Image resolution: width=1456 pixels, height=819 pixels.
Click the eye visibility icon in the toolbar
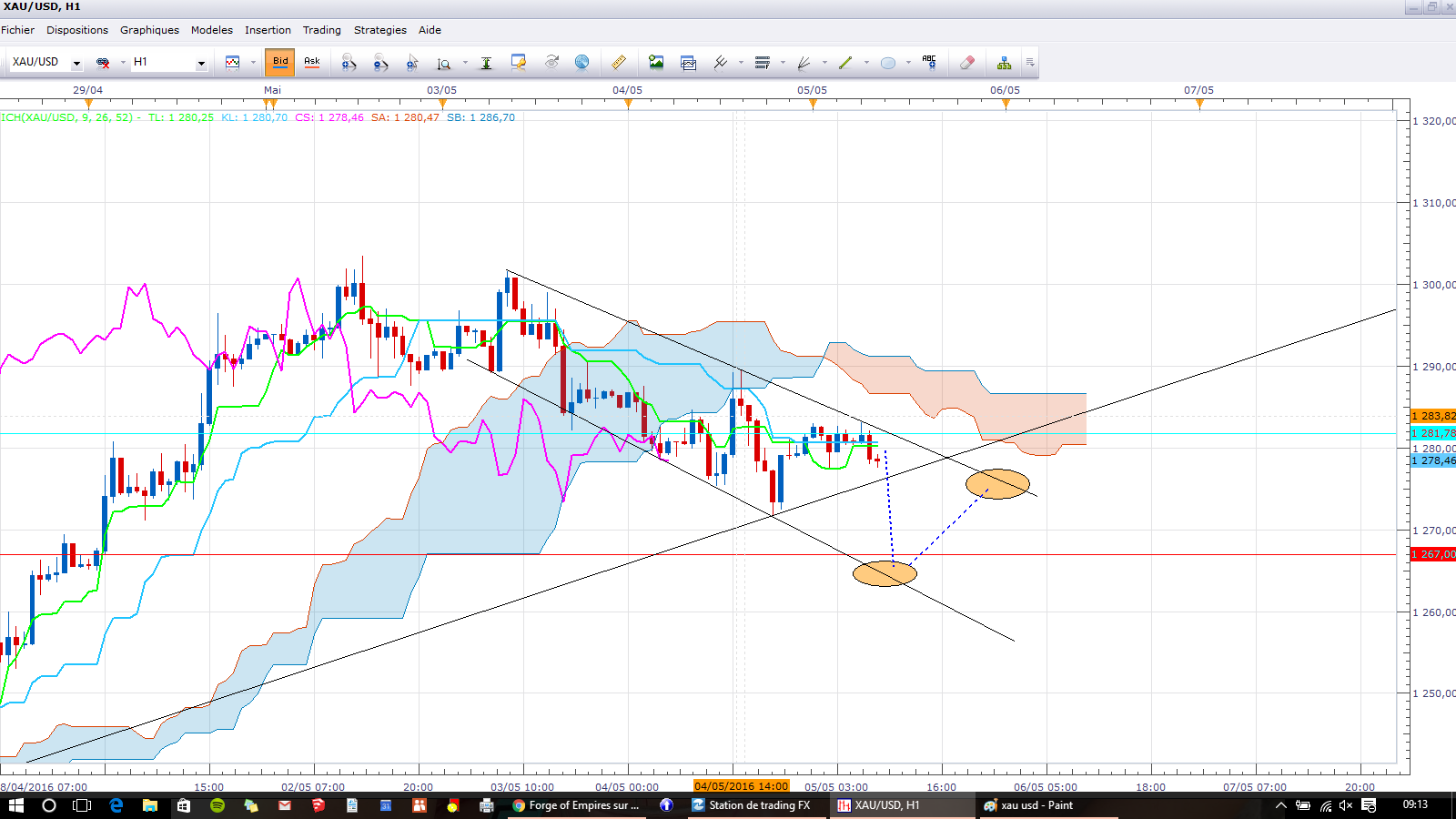(x=551, y=62)
